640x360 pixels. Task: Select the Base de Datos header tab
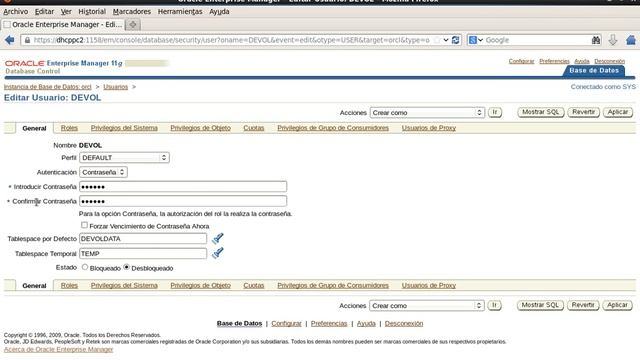tap(594, 71)
